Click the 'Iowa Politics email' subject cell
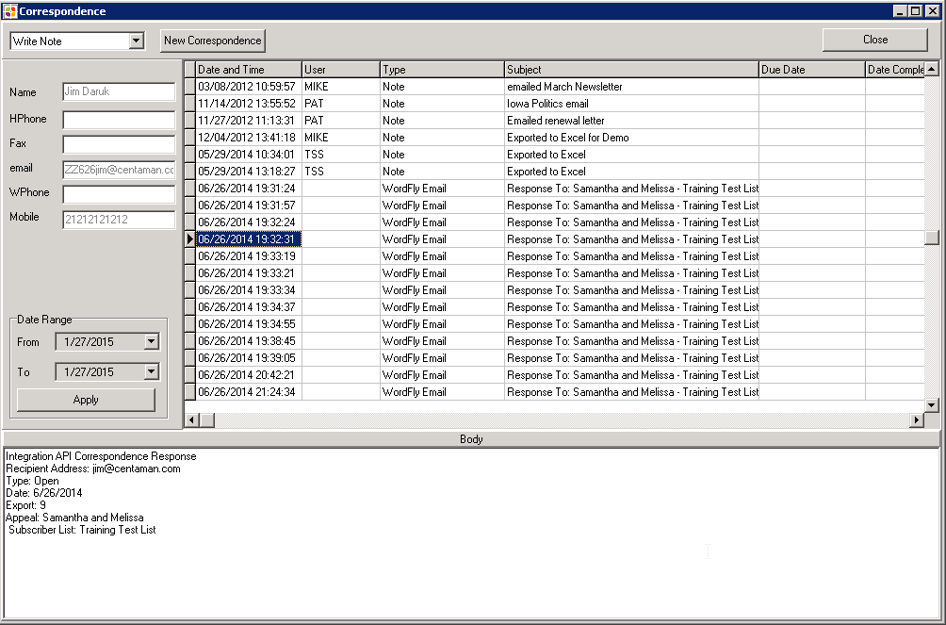 click(632, 104)
